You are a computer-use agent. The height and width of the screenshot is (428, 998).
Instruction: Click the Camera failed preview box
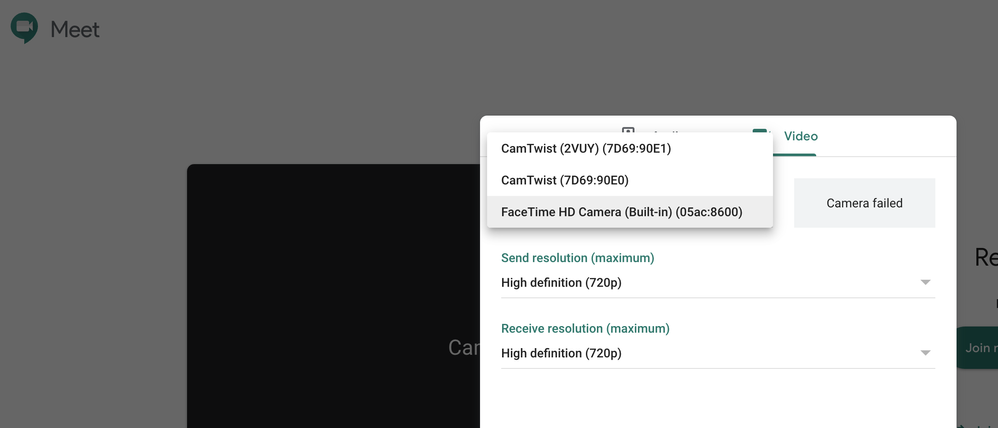click(864, 203)
